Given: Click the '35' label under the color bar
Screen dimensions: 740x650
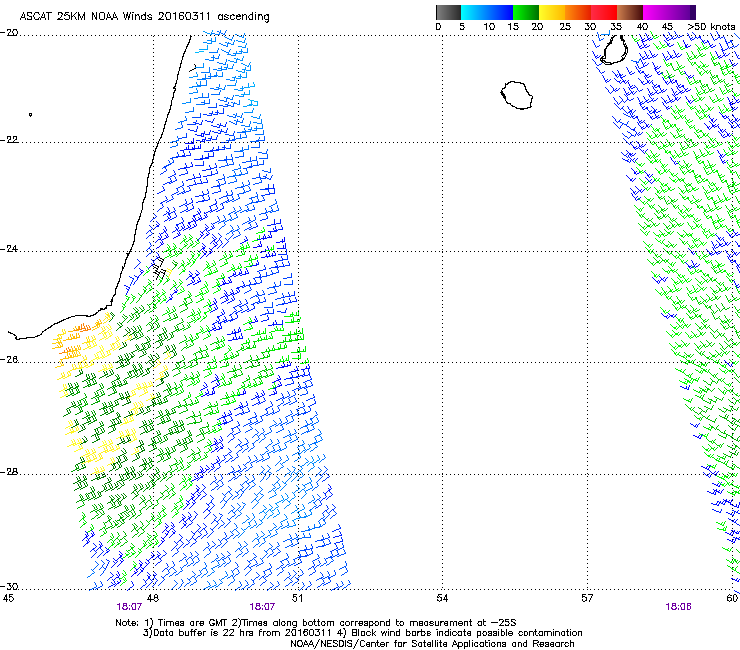Looking at the screenshot, I should pos(616,27).
